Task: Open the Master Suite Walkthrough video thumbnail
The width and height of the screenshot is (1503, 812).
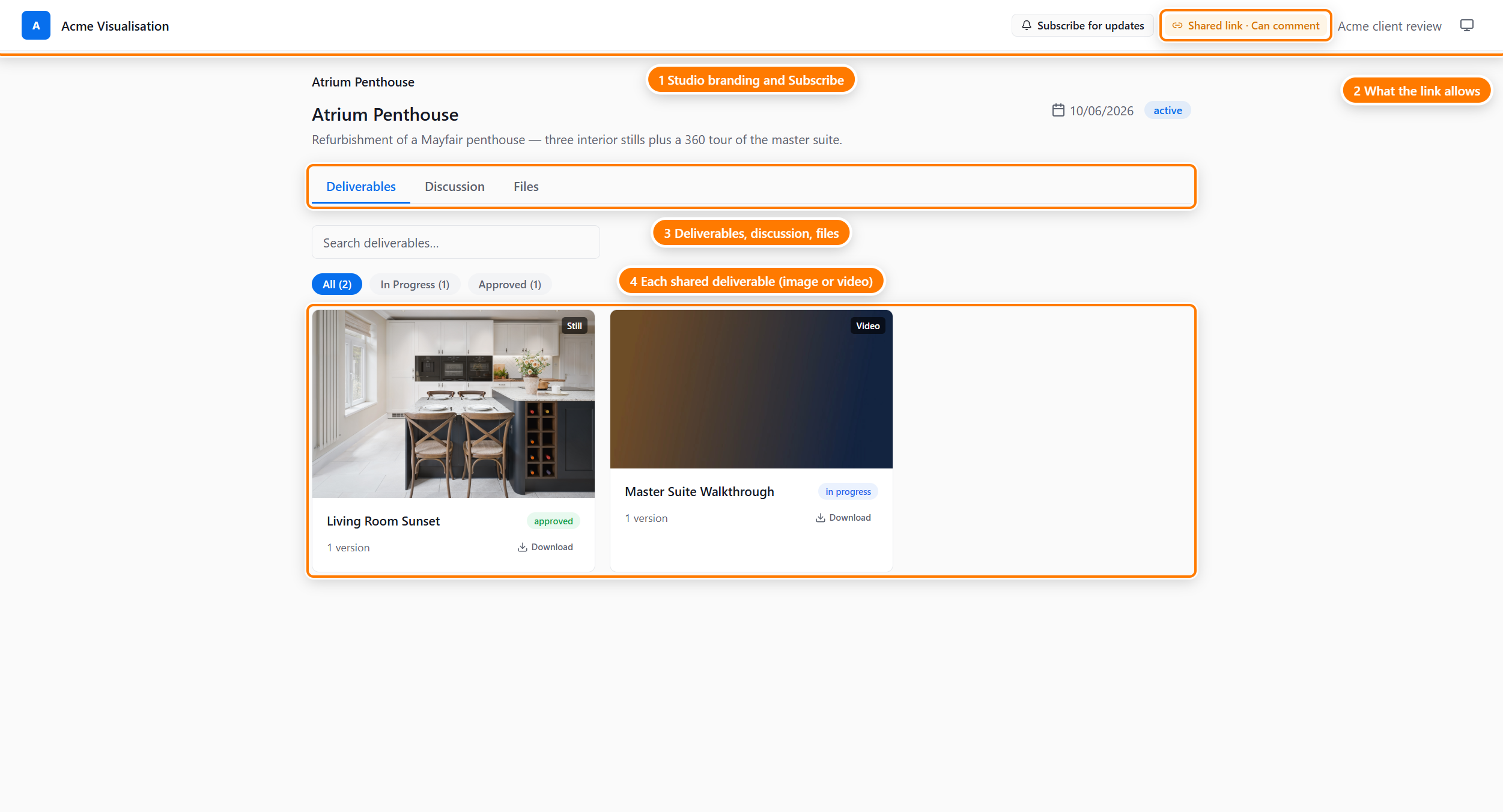Action: point(751,389)
